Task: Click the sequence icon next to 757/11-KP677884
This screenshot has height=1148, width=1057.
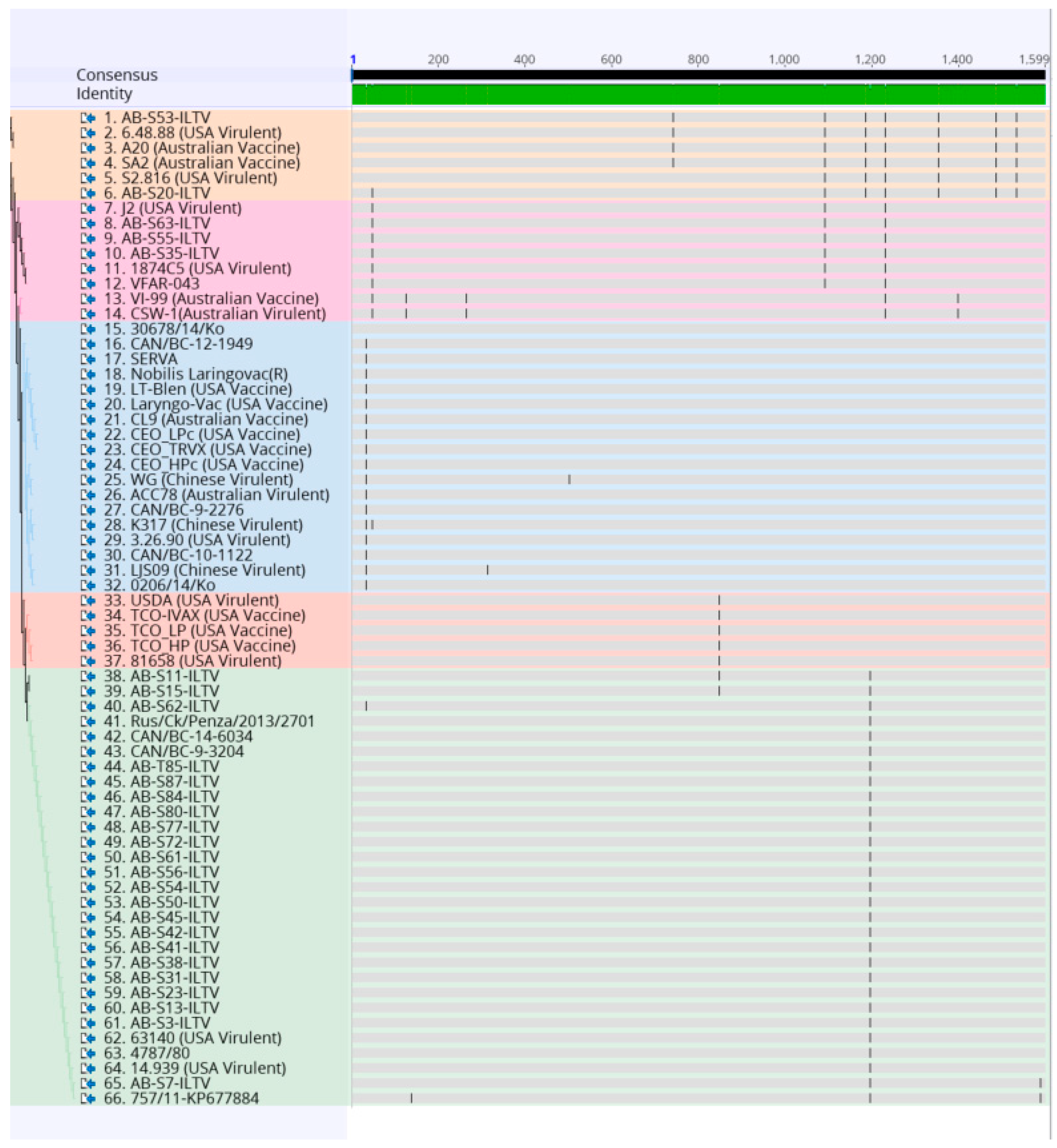Action: click(x=88, y=1099)
